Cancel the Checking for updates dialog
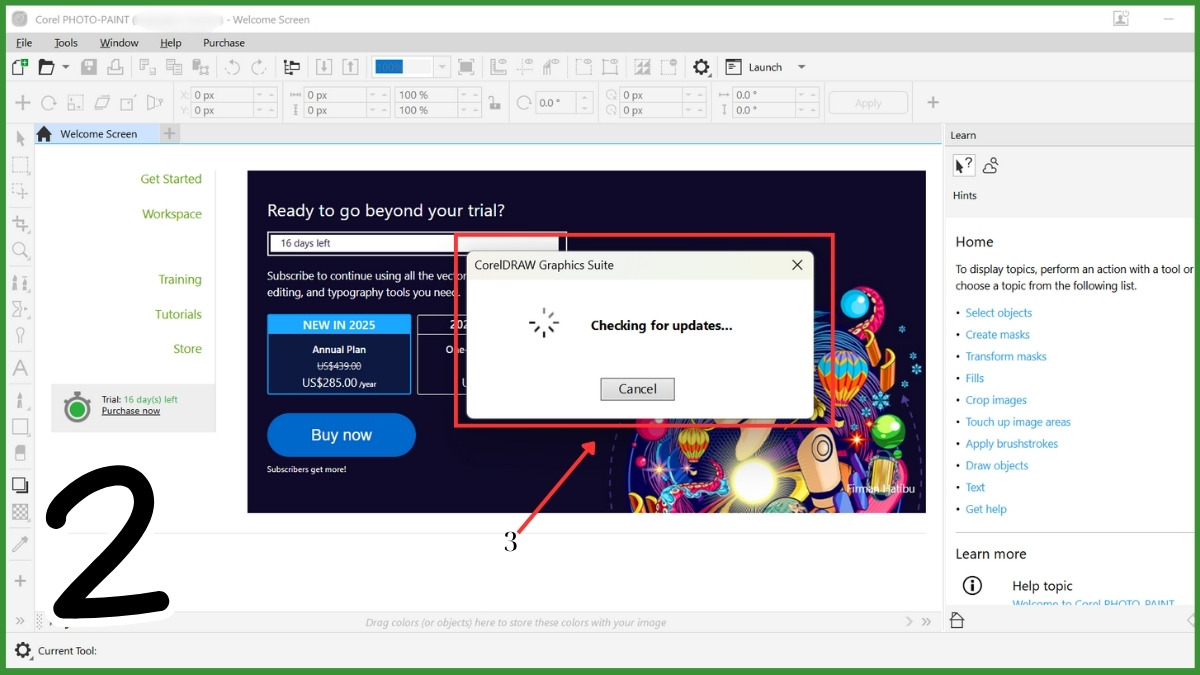The width and height of the screenshot is (1200, 675). click(x=637, y=389)
